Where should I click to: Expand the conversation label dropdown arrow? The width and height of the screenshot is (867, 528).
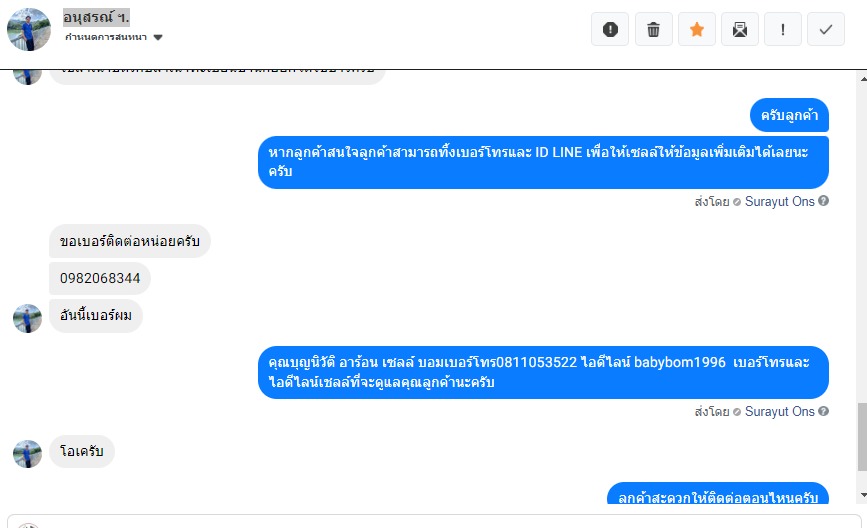click(158, 38)
